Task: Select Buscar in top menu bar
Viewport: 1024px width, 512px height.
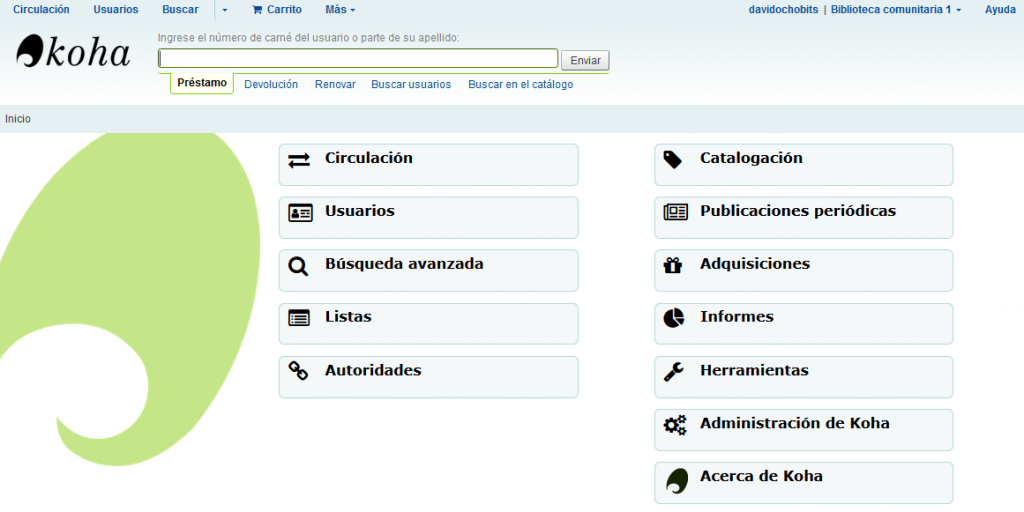Action: click(x=180, y=10)
